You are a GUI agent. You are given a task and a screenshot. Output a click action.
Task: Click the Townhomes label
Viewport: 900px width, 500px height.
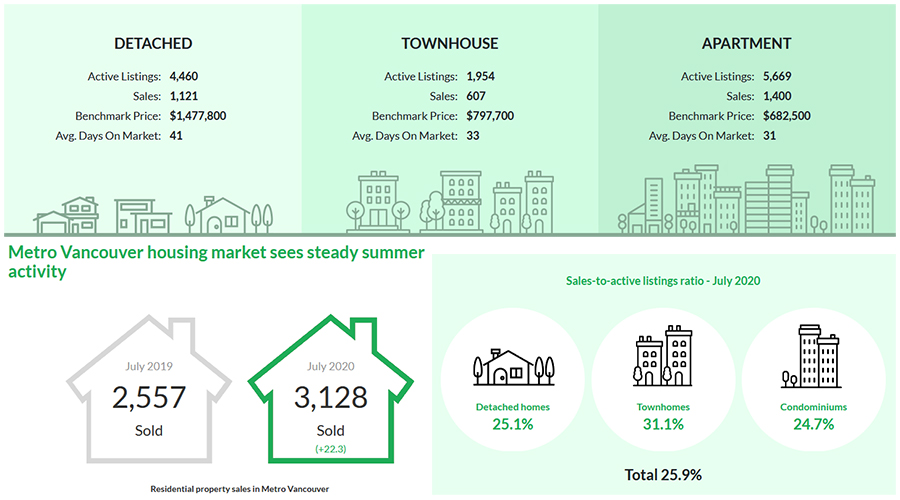663,407
